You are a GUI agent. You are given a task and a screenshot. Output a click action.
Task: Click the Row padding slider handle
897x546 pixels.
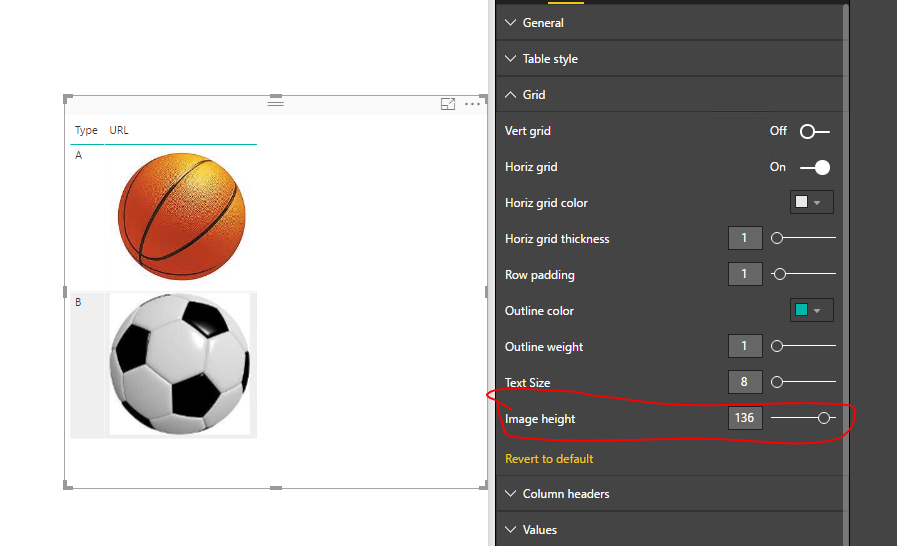click(x=780, y=274)
